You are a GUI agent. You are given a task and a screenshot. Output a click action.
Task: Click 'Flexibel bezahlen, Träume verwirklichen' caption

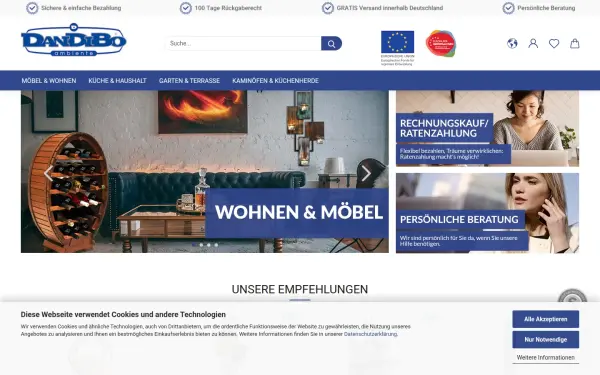(452, 154)
